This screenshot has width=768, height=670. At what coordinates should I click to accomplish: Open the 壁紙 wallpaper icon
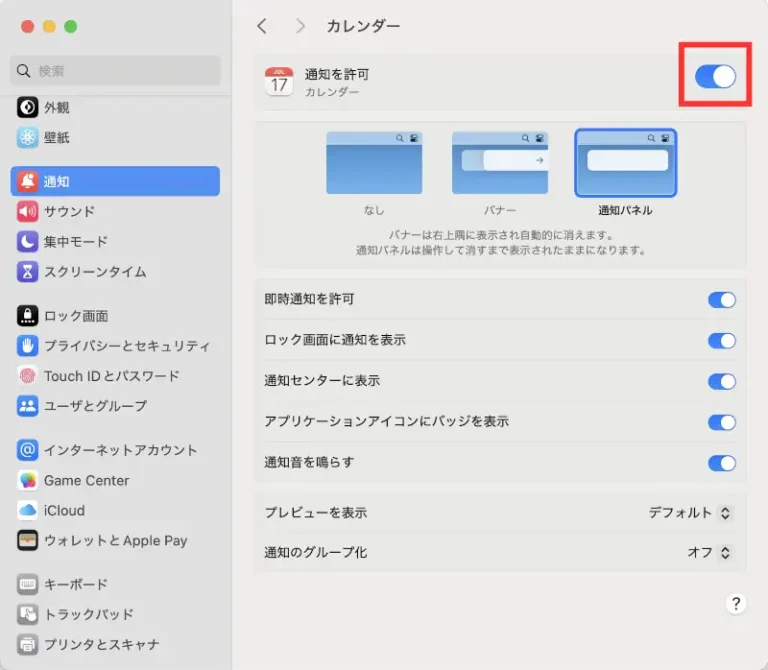click(x=27, y=138)
